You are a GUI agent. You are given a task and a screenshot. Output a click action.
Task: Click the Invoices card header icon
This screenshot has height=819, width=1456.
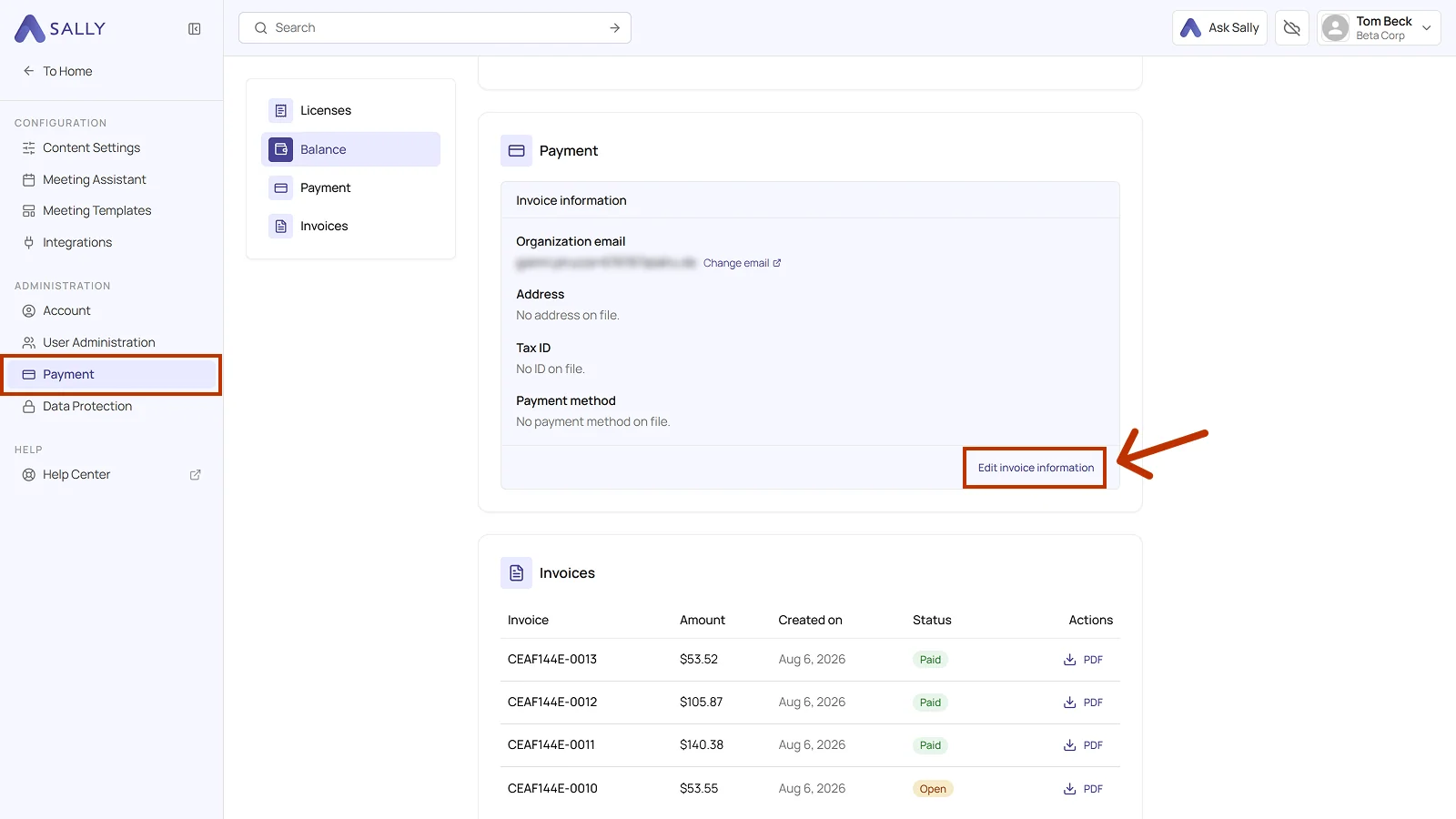coord(516,573)
